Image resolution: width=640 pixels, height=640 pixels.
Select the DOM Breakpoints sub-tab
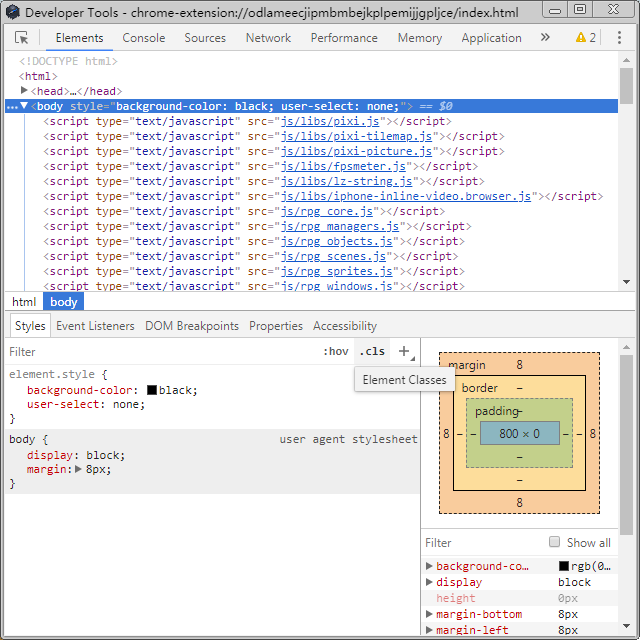192,326
